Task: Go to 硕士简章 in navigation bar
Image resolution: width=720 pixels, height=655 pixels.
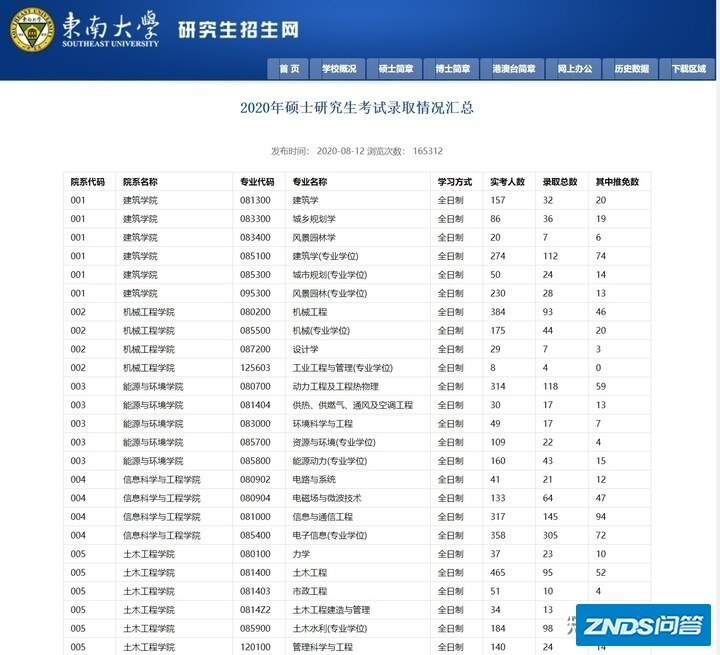Action: click(396, 69)
